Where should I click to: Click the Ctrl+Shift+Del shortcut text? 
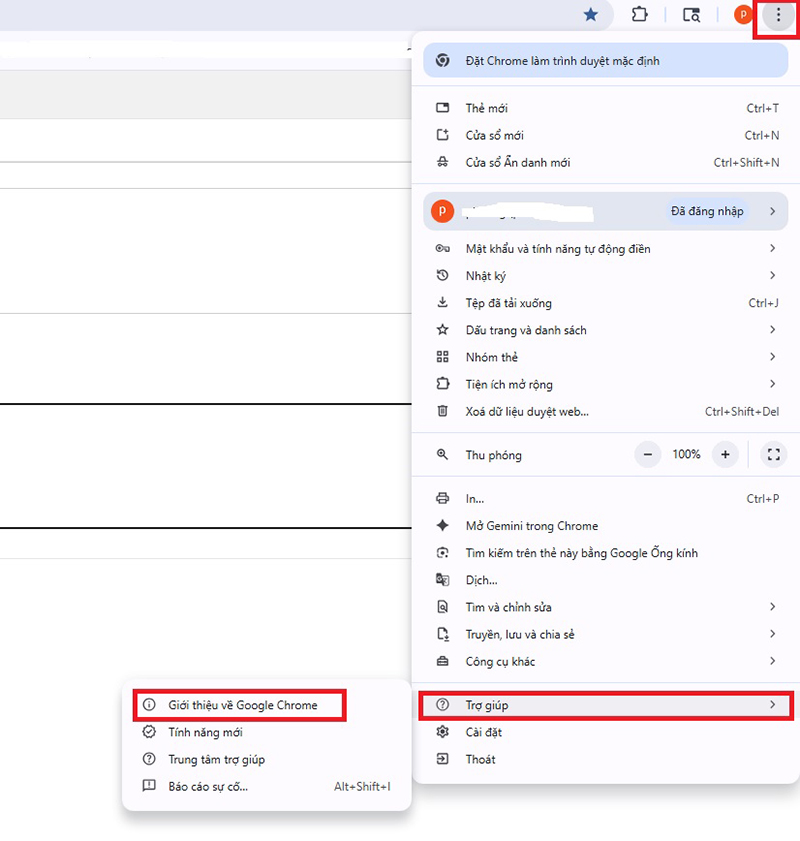[x=742, y=411]
